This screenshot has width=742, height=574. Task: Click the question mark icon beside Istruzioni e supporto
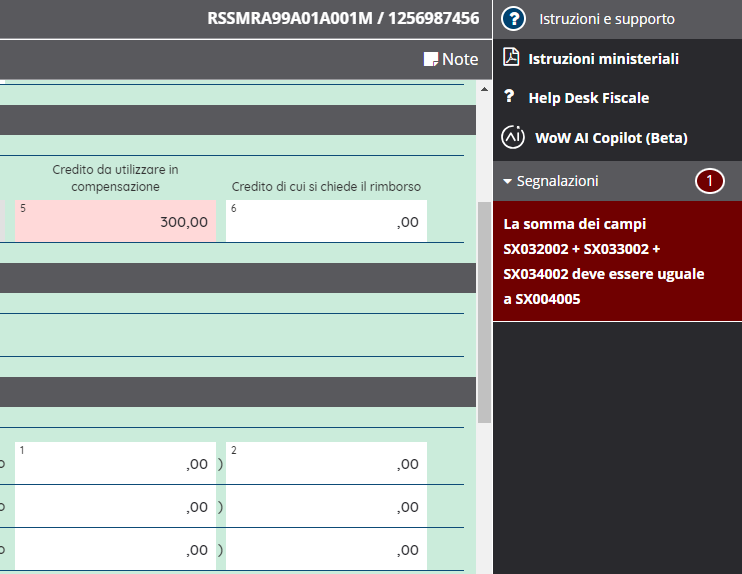coord(513,19)
